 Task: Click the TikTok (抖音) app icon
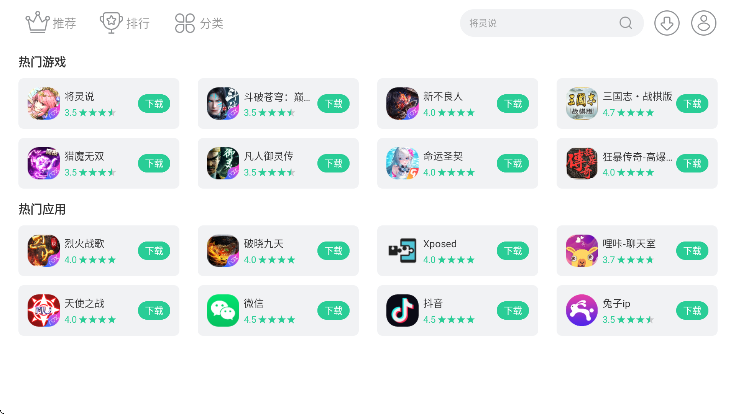402,310
